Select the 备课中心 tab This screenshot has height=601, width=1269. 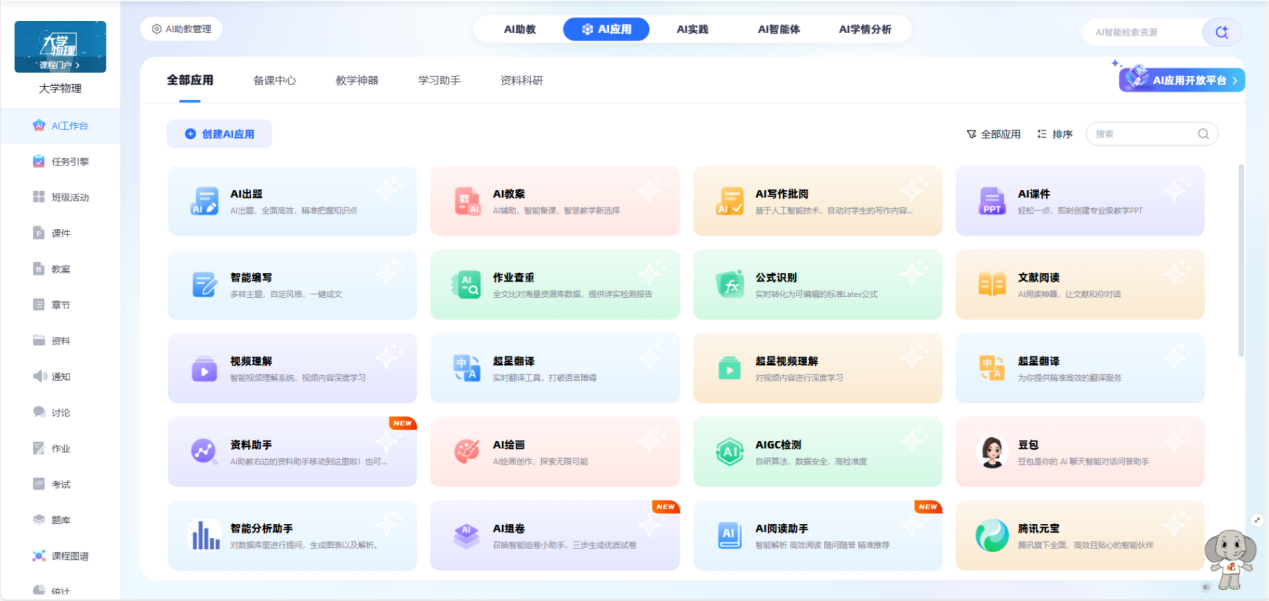(274, 80)
